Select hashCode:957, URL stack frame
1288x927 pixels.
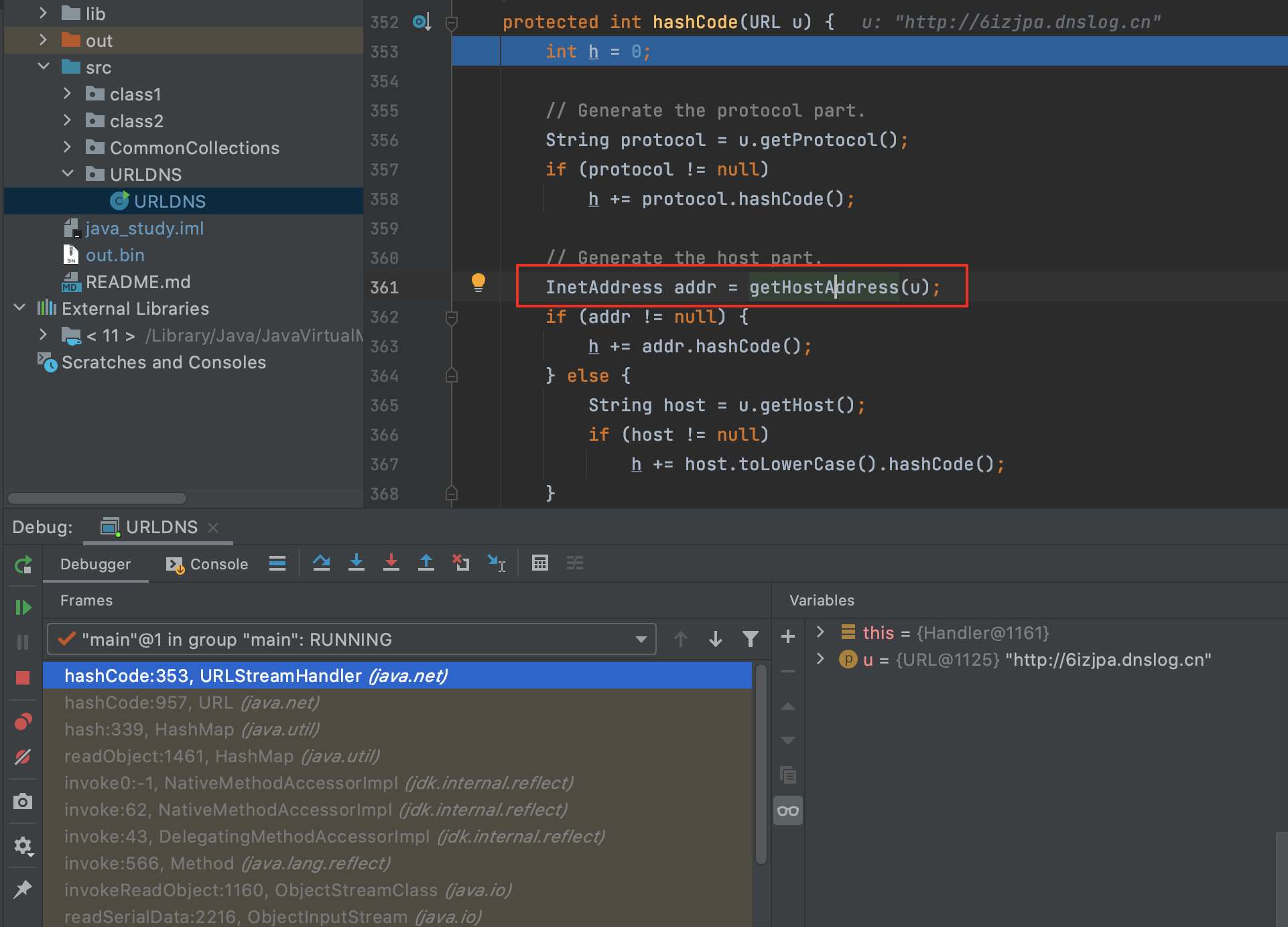(191, 703)
